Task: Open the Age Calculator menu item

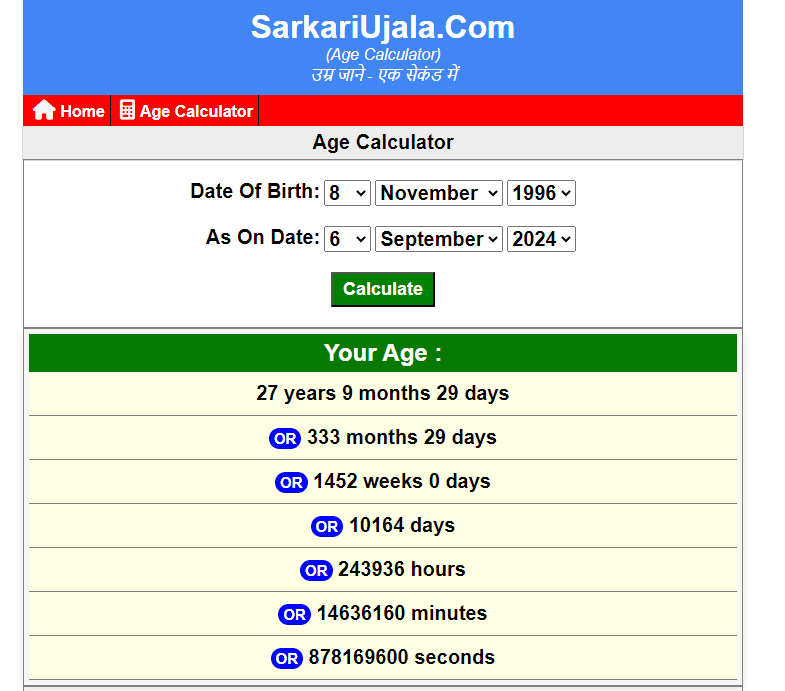Action: coord(185,111)
